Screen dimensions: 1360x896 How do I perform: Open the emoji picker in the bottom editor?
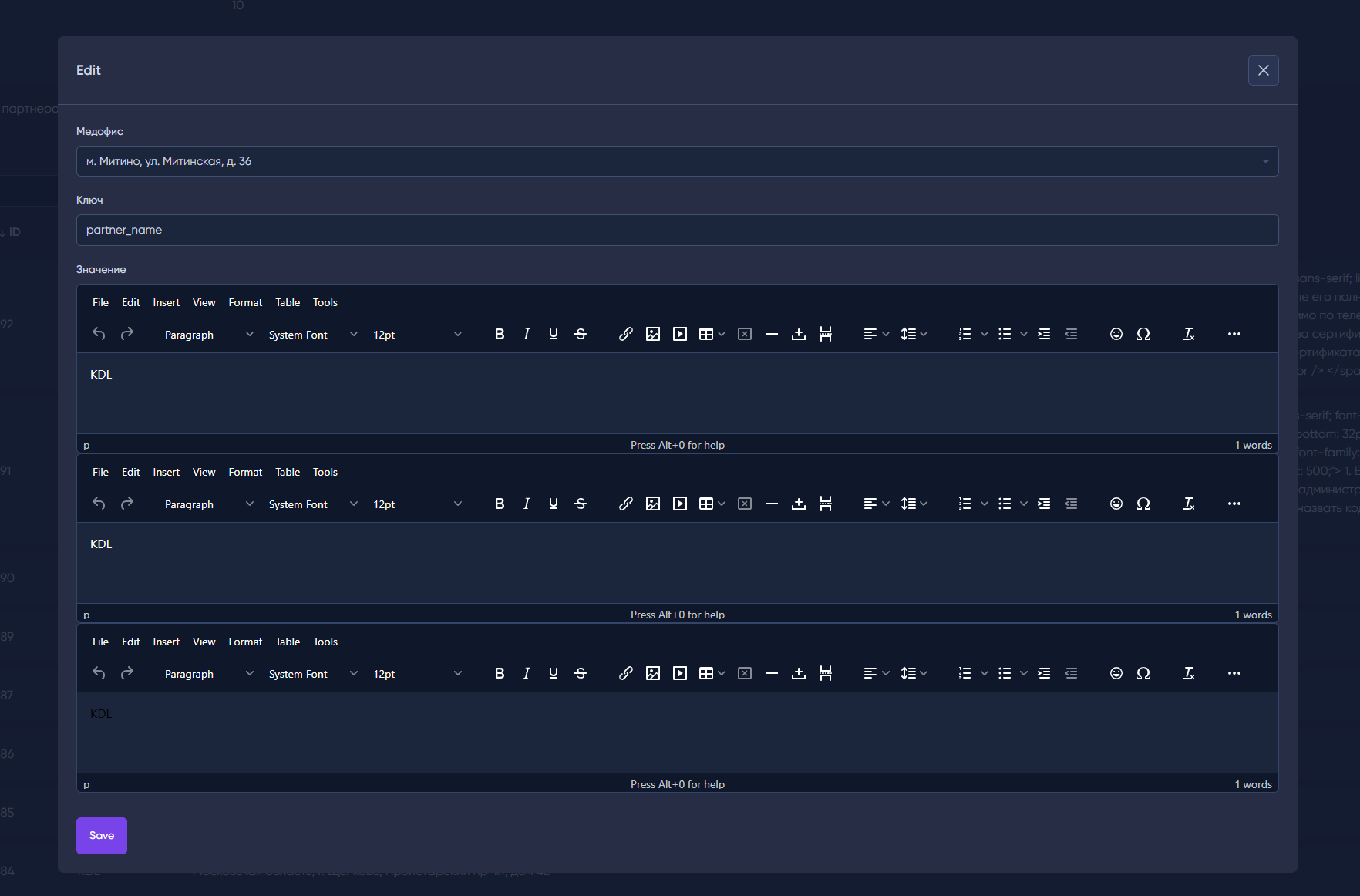[x=1116, y=673]
